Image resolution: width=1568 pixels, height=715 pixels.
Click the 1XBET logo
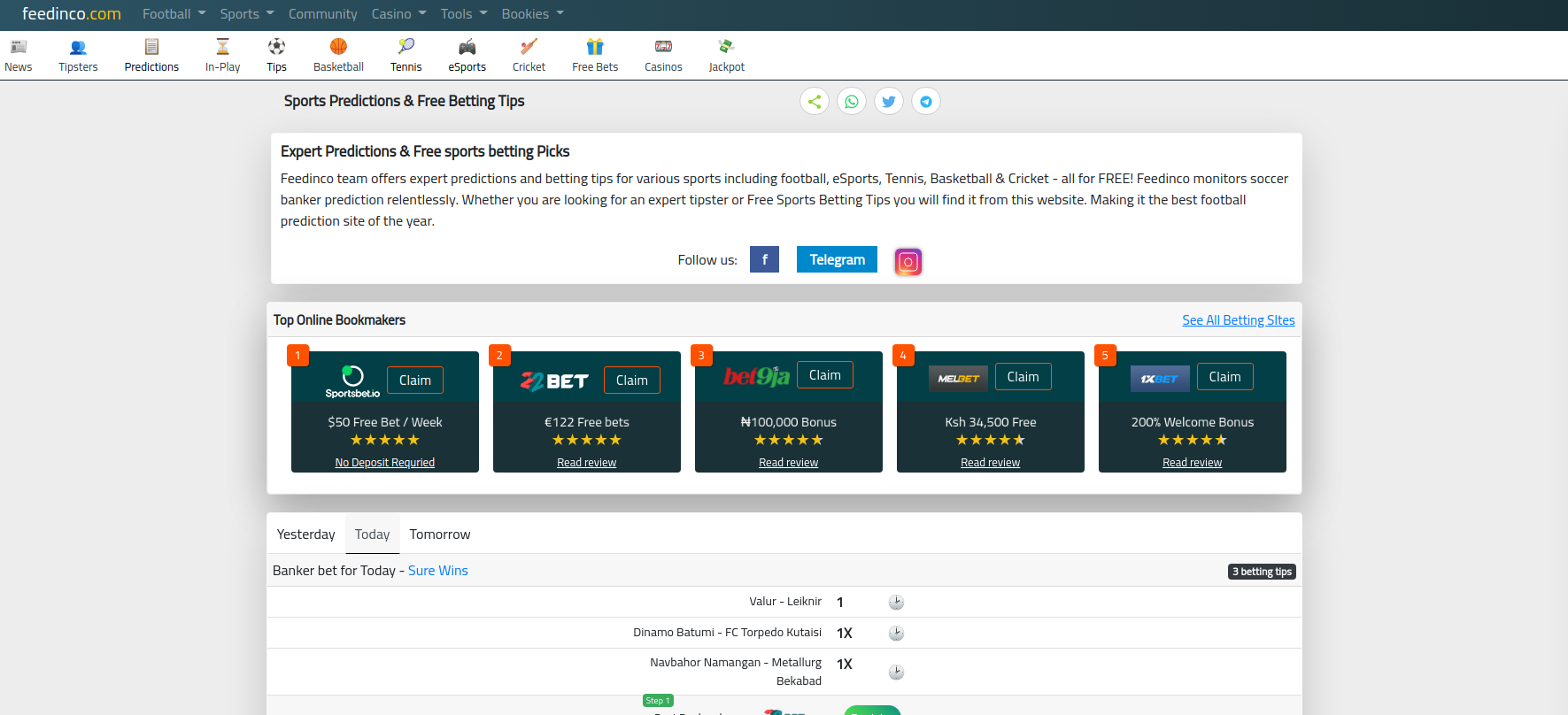click(x=1160, y=379)
